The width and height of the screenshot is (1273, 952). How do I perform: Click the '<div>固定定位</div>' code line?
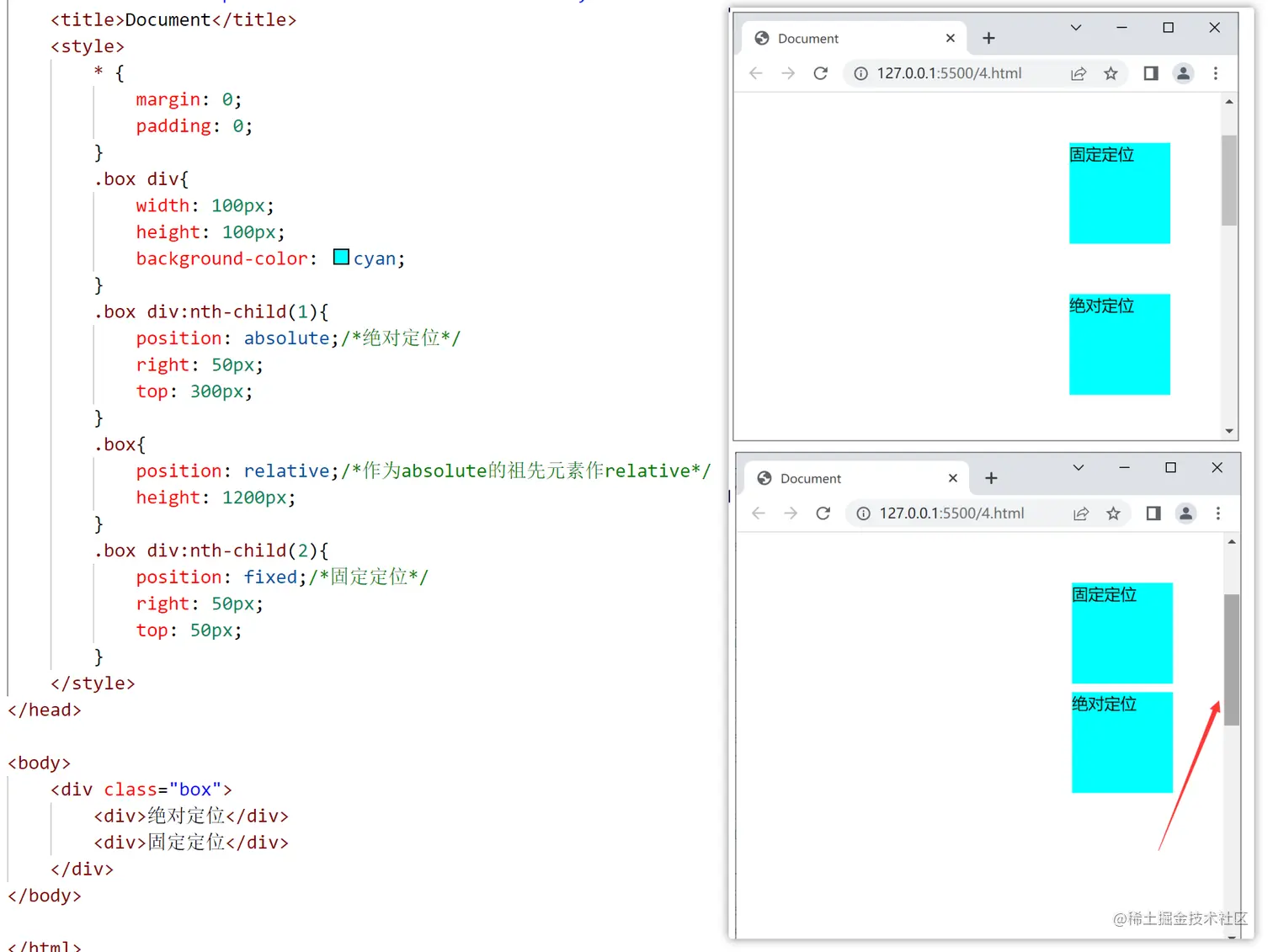pyautogui.click(x=191, y=843)
